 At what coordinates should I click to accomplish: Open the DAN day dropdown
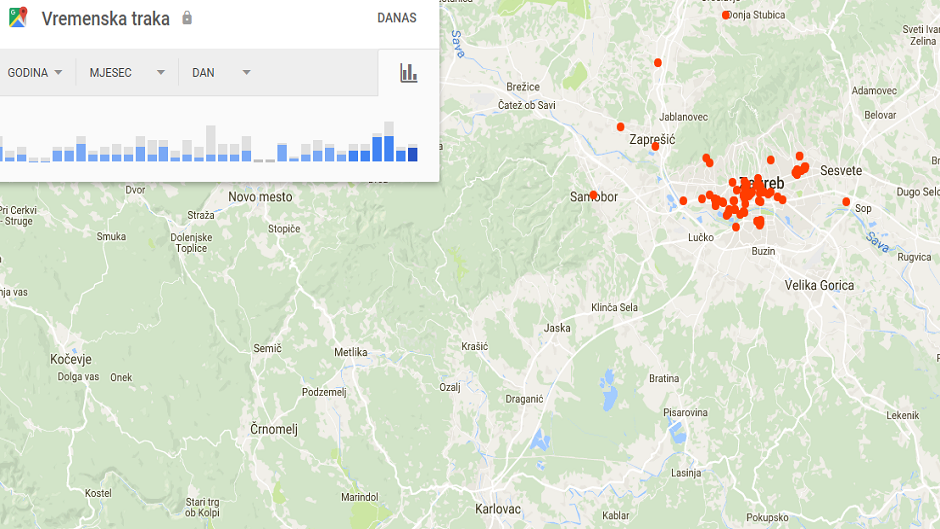tap(220, 73)
